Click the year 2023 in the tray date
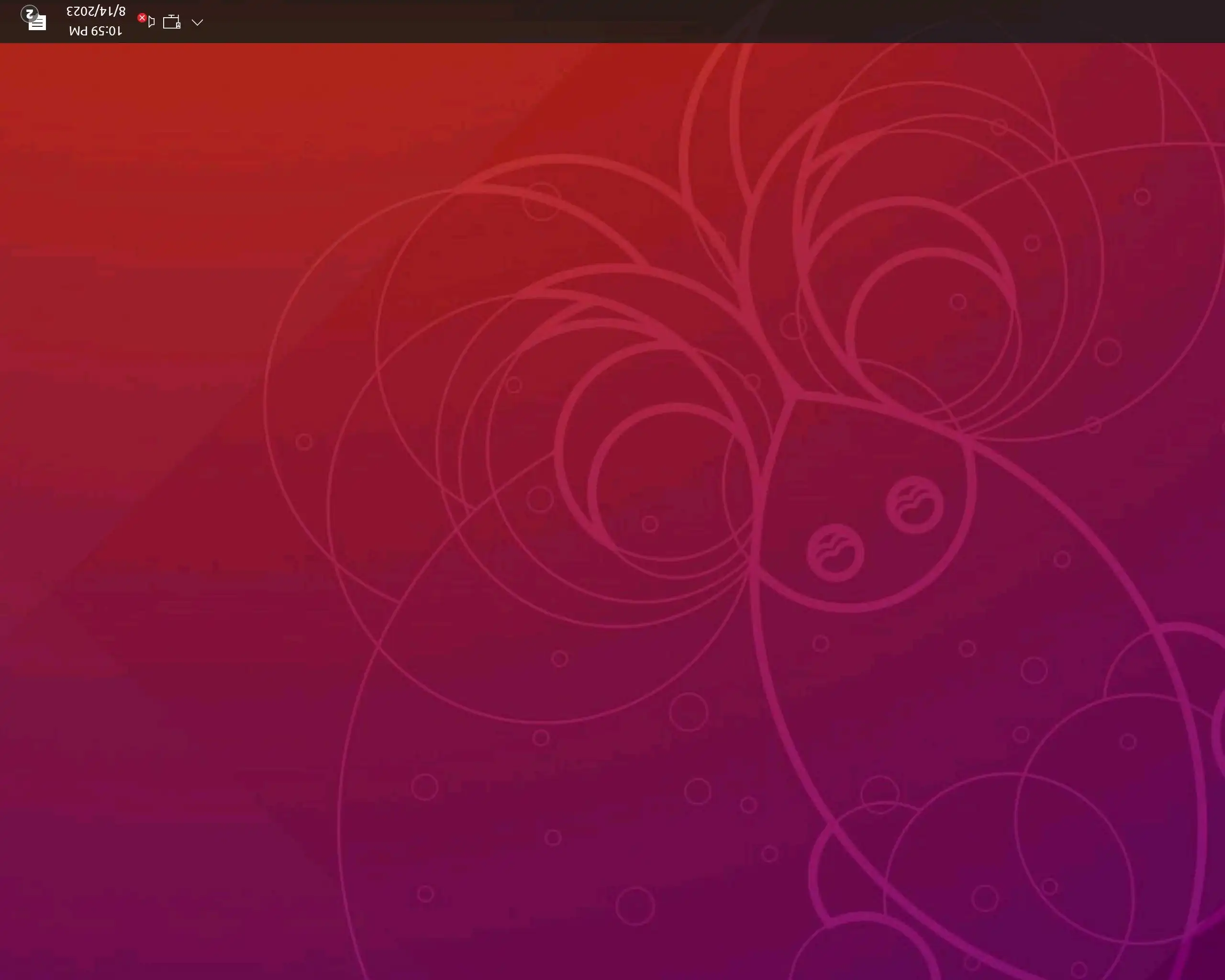The width and height of the screenshot is (1225, 980). (x=81, y=11)
